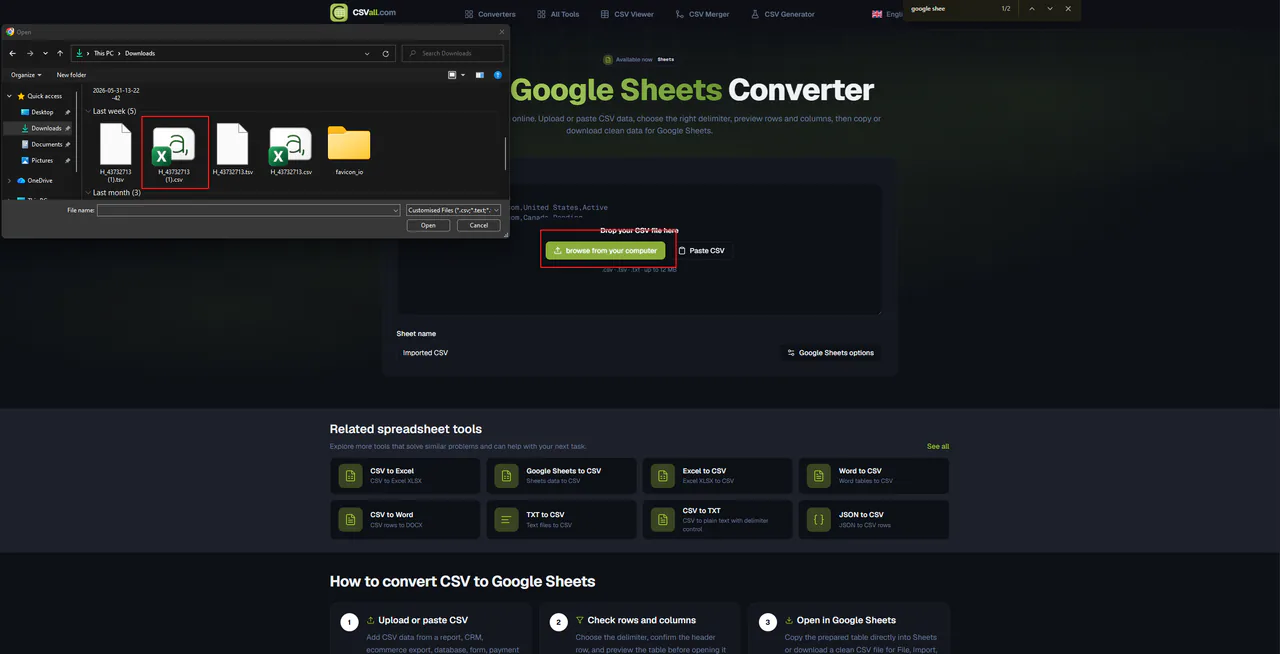This screenshot has width=1280, height=654.
Task: Open view options dropdown arrow
Action: 463,75
